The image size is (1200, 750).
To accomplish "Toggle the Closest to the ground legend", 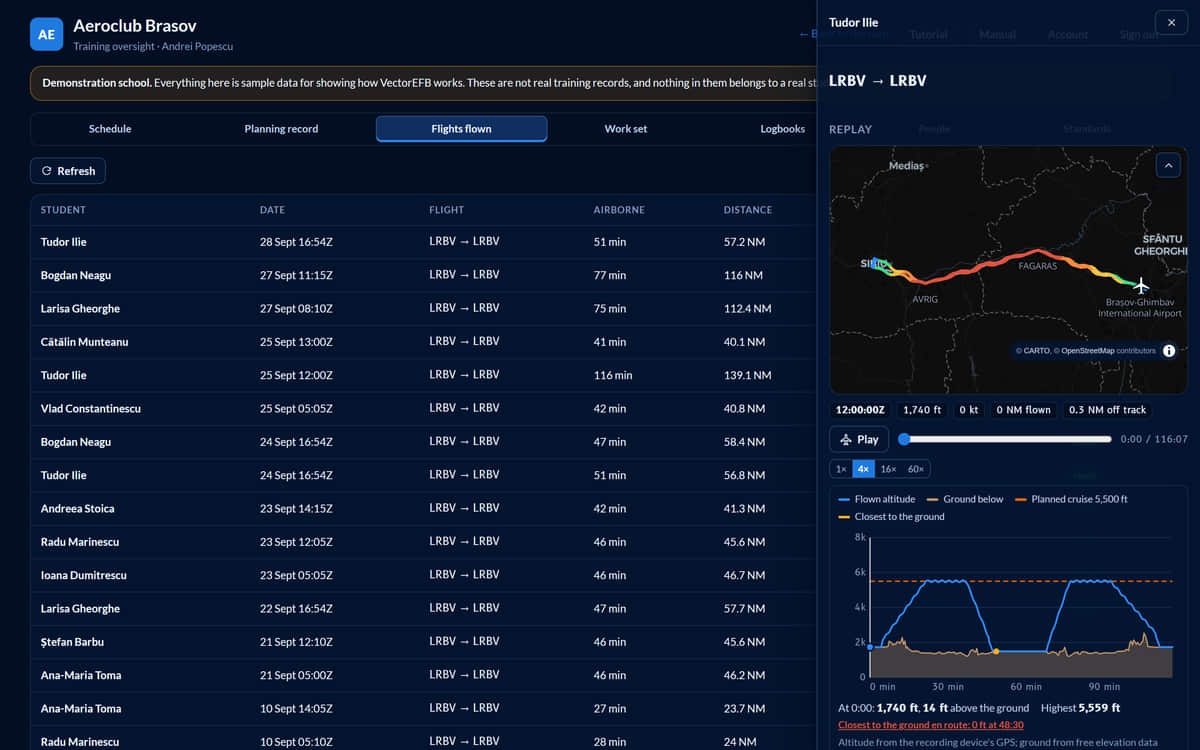I will (891, 517).
